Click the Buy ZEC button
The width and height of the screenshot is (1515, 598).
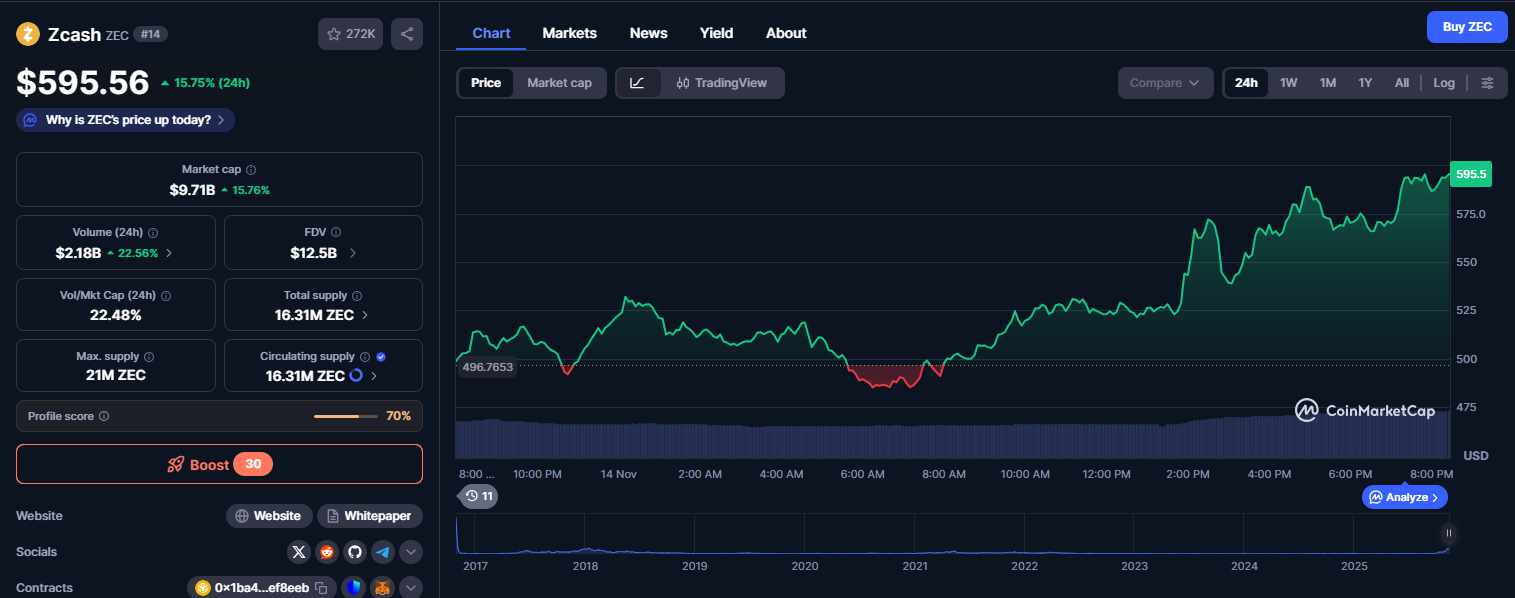click(1467, 27)
